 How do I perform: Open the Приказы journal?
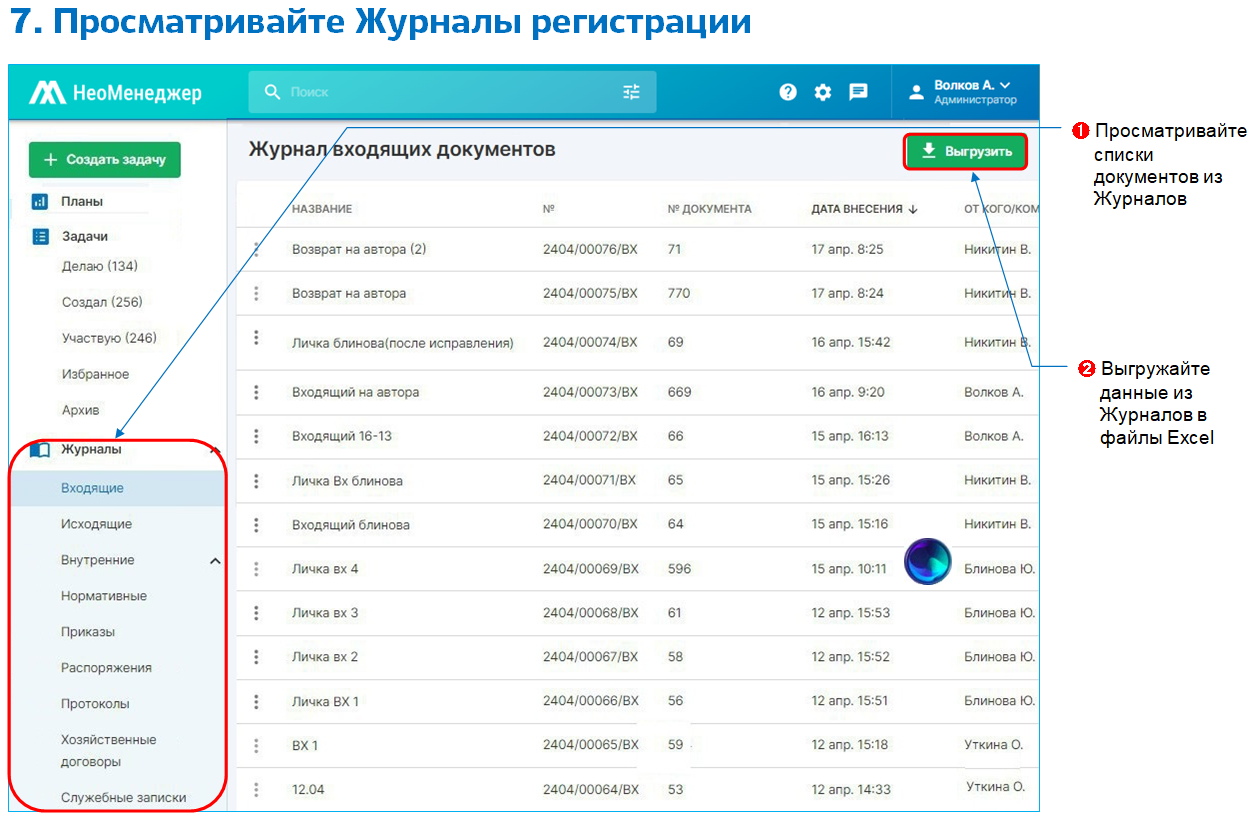coord(88,632)
